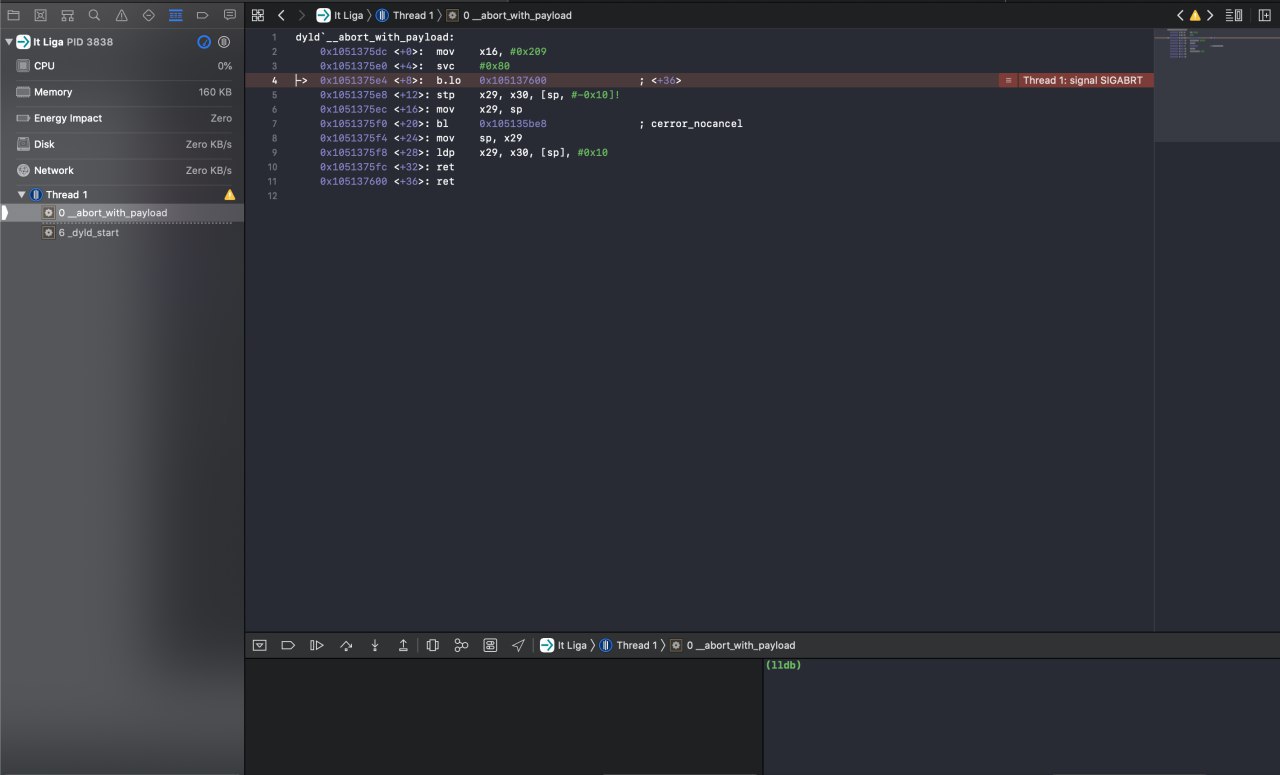Screen dimensions: 1280x775
Task: Open Debug View Hierarchy icon
Action: click(x=432, y=645)
